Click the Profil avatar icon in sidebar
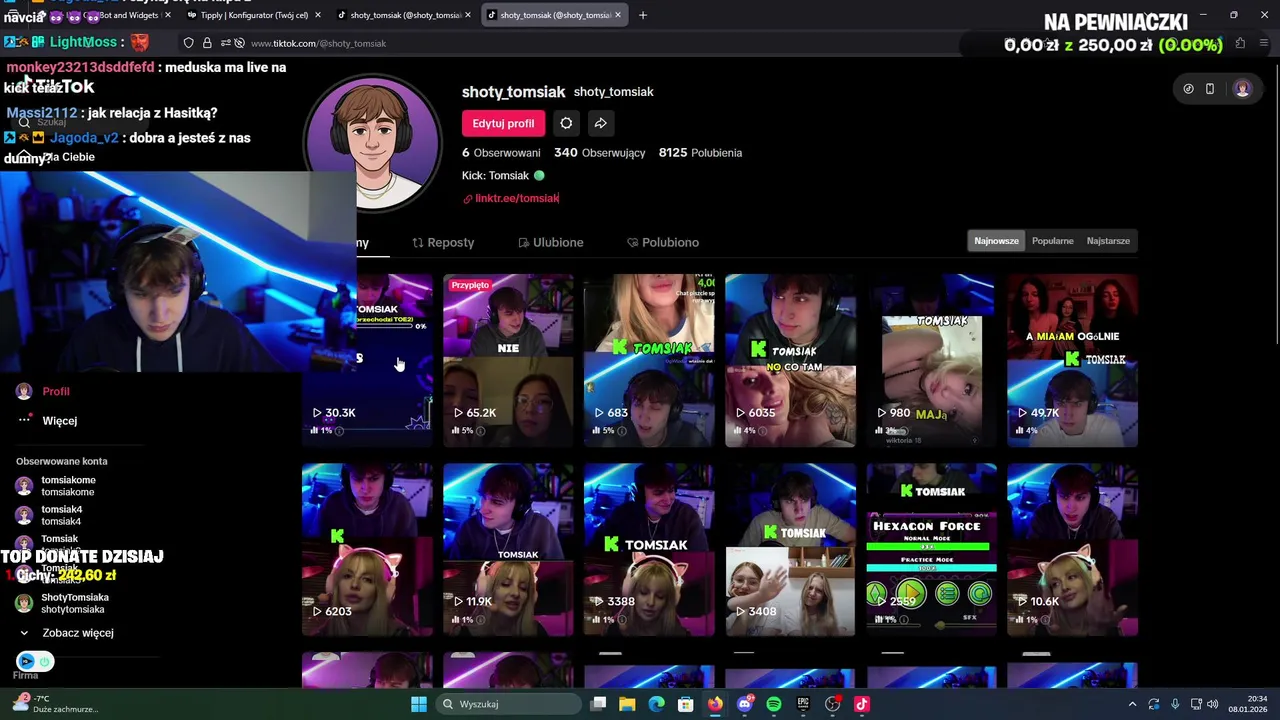The width and height of the screenshot is (1280, 720). click(x=24, y=391)
